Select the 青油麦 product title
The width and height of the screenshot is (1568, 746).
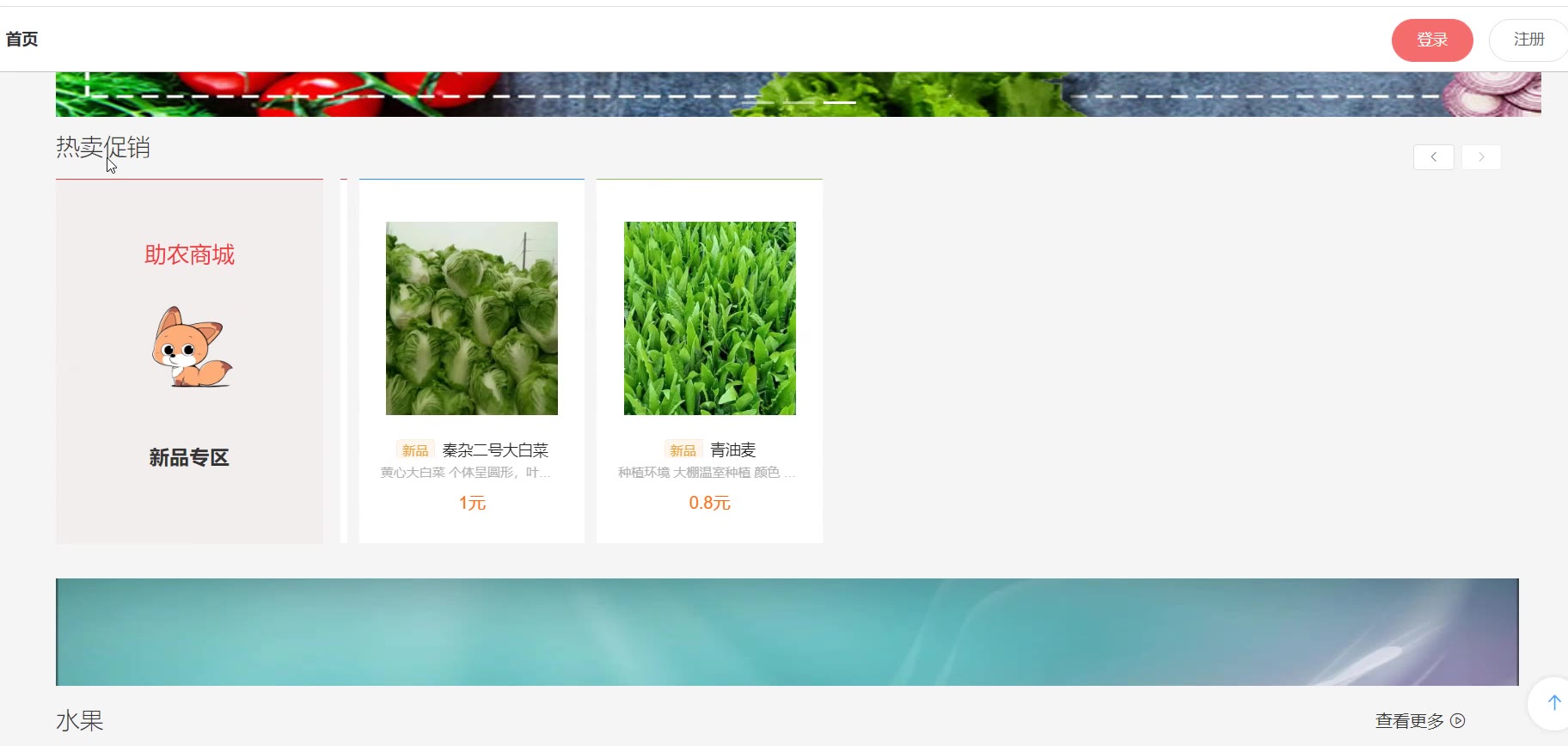click(x=733, y=449)
